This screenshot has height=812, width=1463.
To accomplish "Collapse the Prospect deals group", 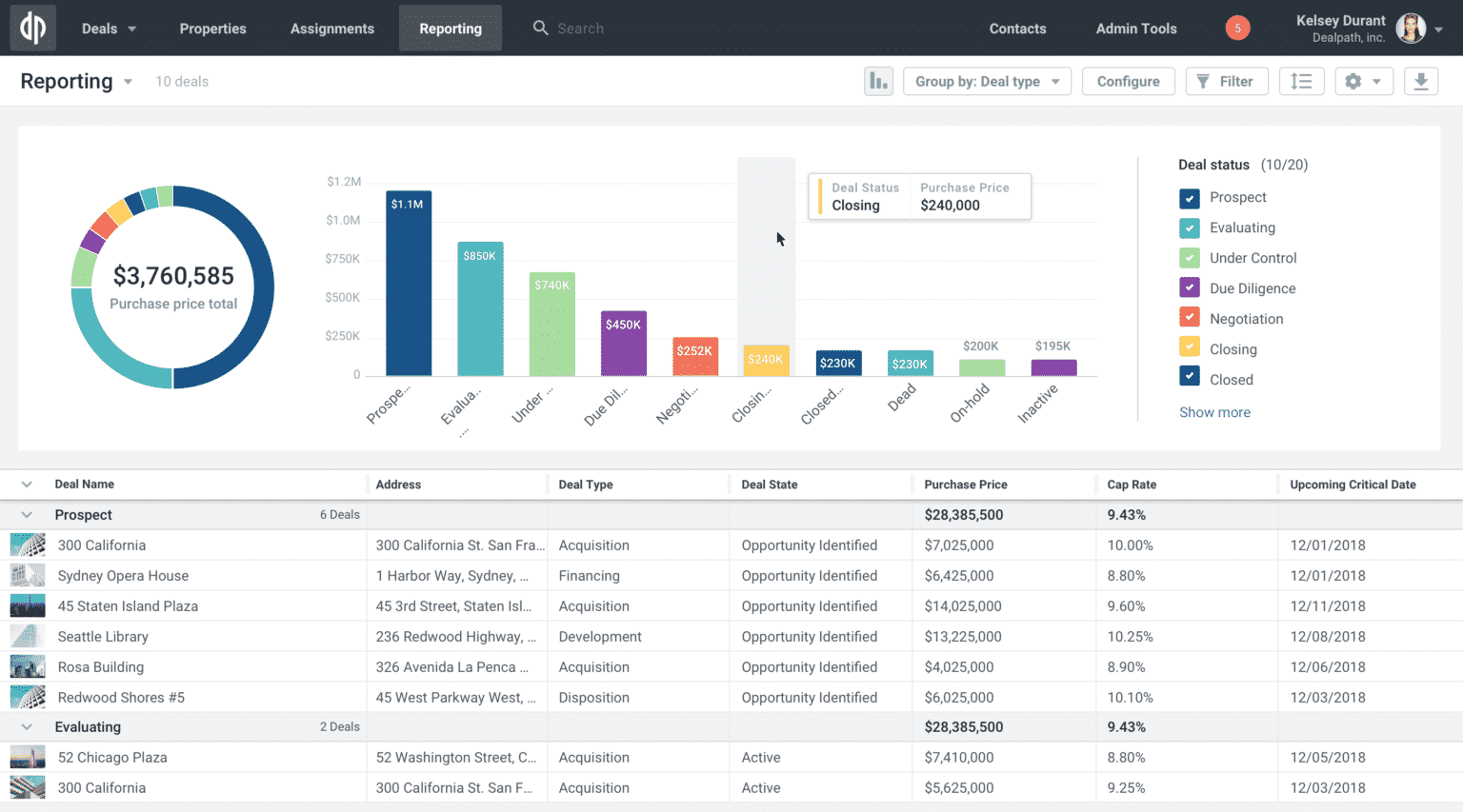I will click(27, 514).
